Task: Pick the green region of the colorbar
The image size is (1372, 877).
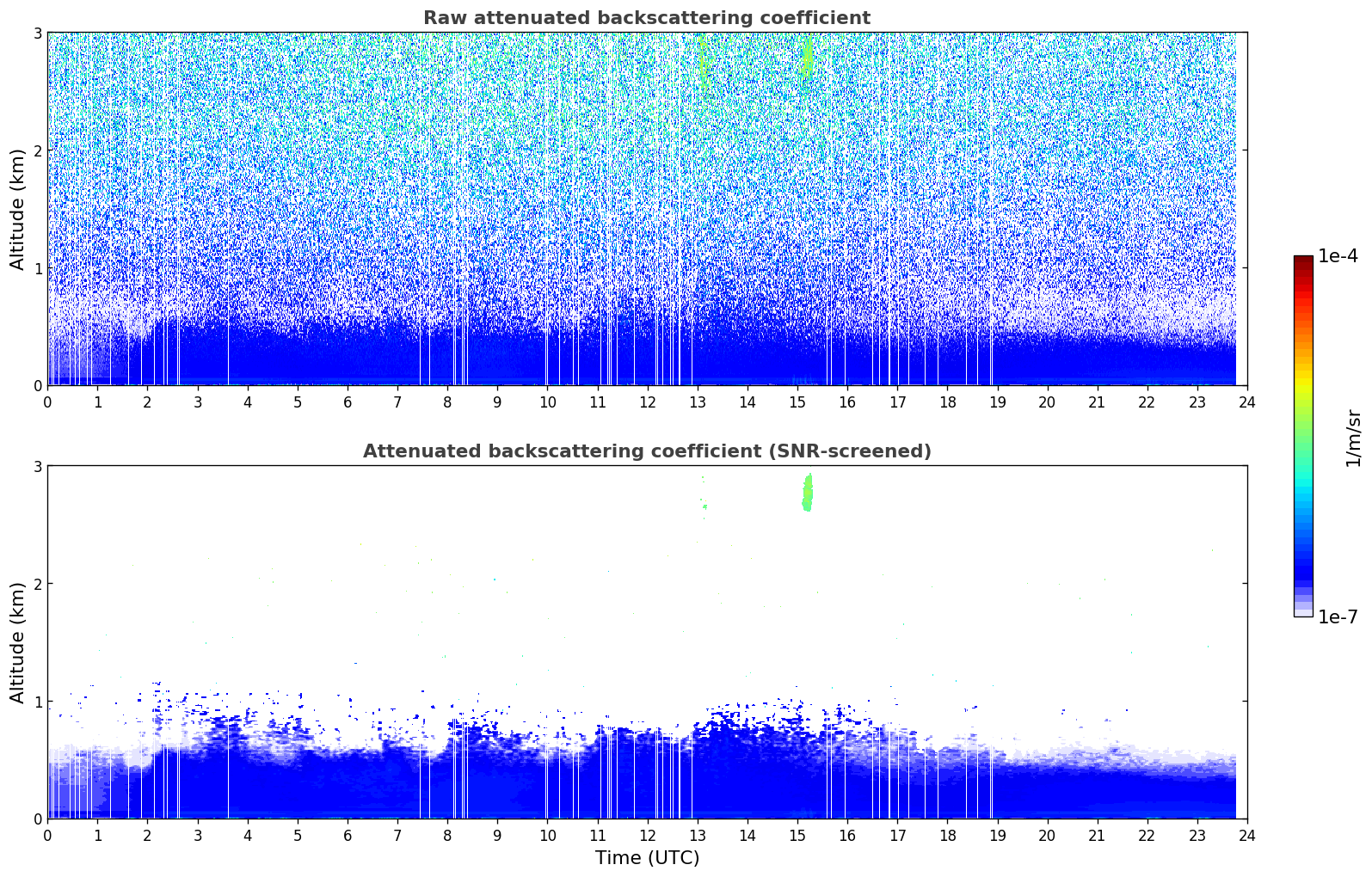Action: 1302,430
